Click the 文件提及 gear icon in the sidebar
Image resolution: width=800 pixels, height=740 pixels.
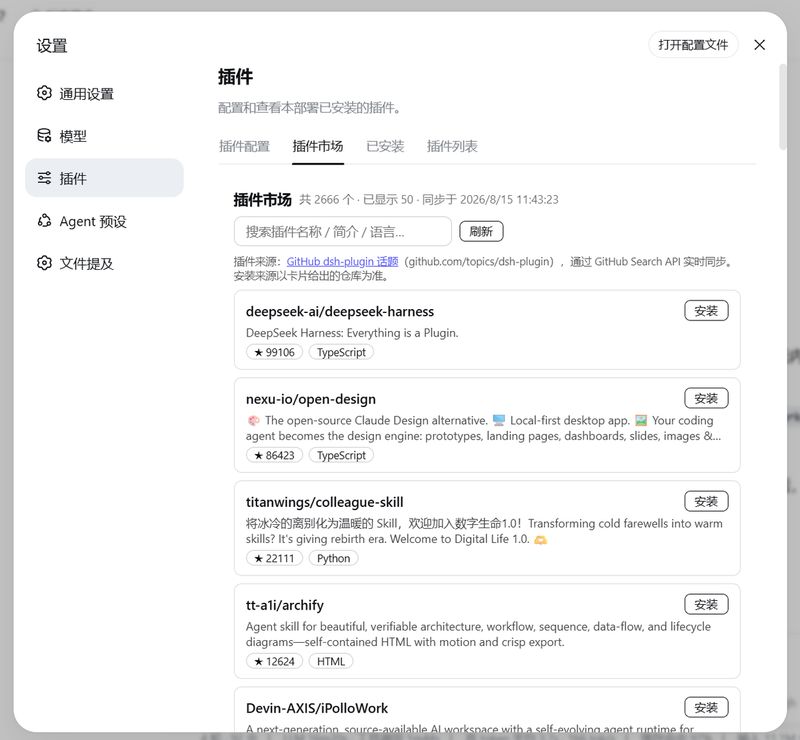(x=44, y=263)
